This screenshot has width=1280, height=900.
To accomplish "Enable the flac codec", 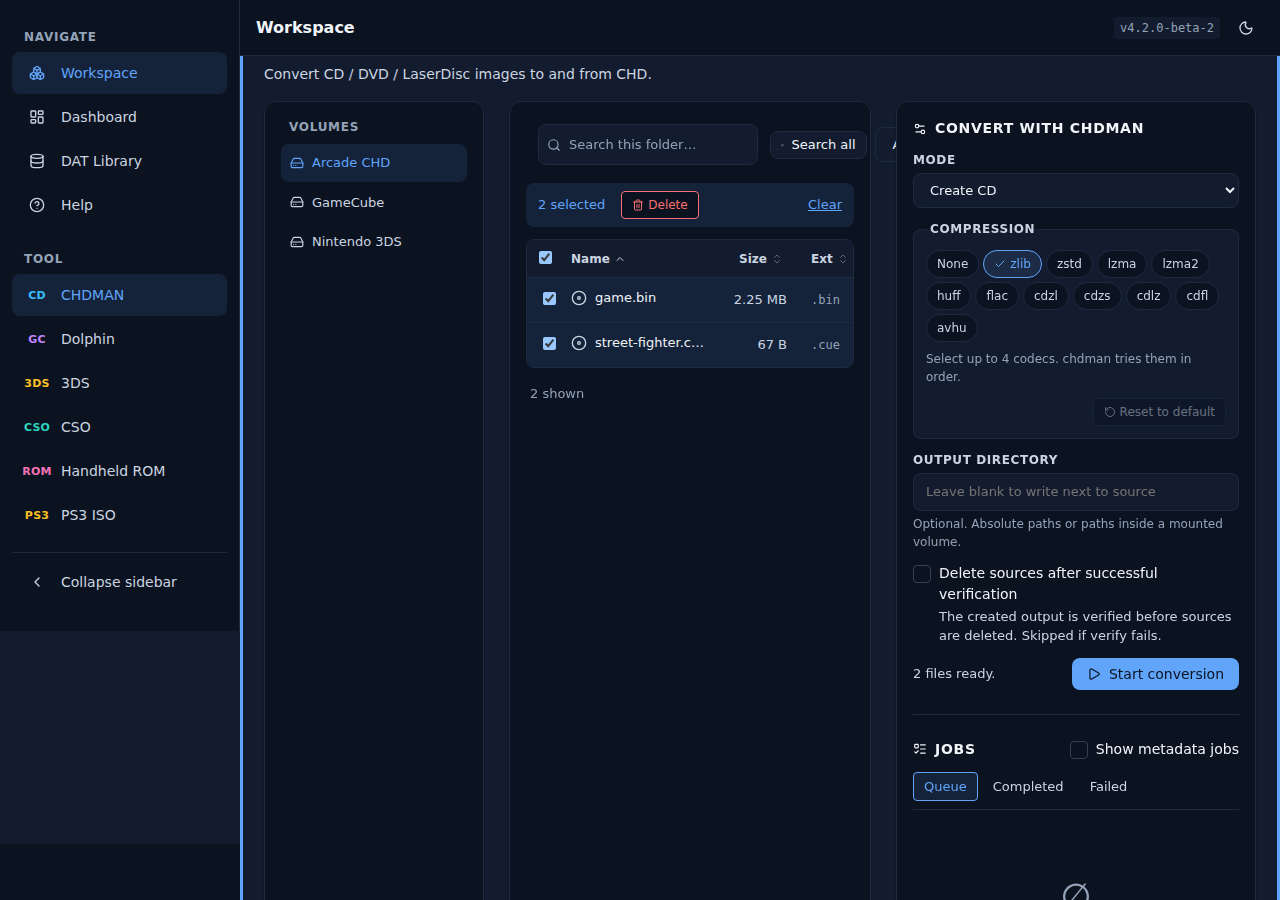I will 997,296.
